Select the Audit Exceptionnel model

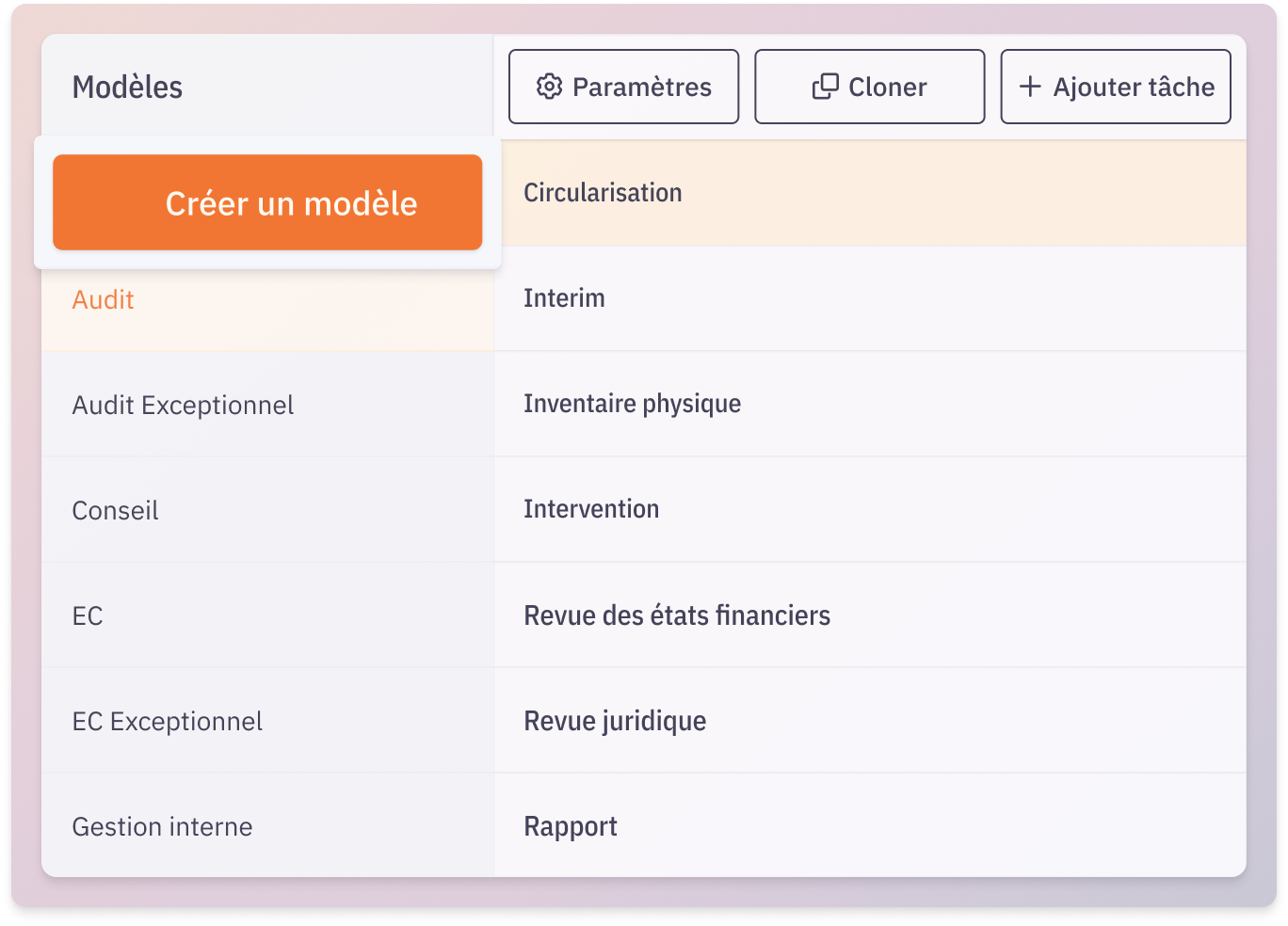tap(267, 405)
